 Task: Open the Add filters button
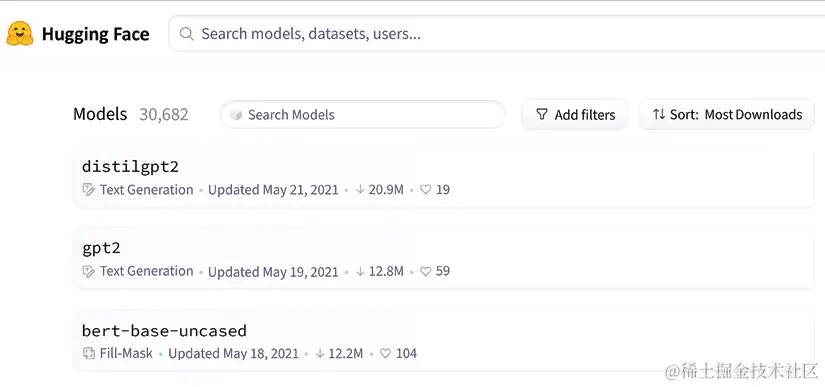(x=575, y=114)
